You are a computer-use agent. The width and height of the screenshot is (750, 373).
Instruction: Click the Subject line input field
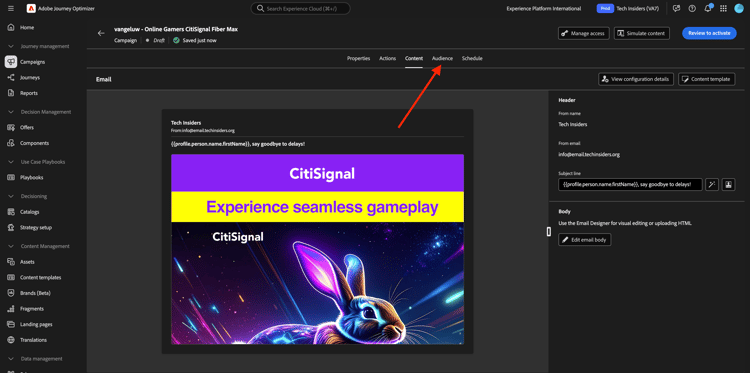pos(630,184)
